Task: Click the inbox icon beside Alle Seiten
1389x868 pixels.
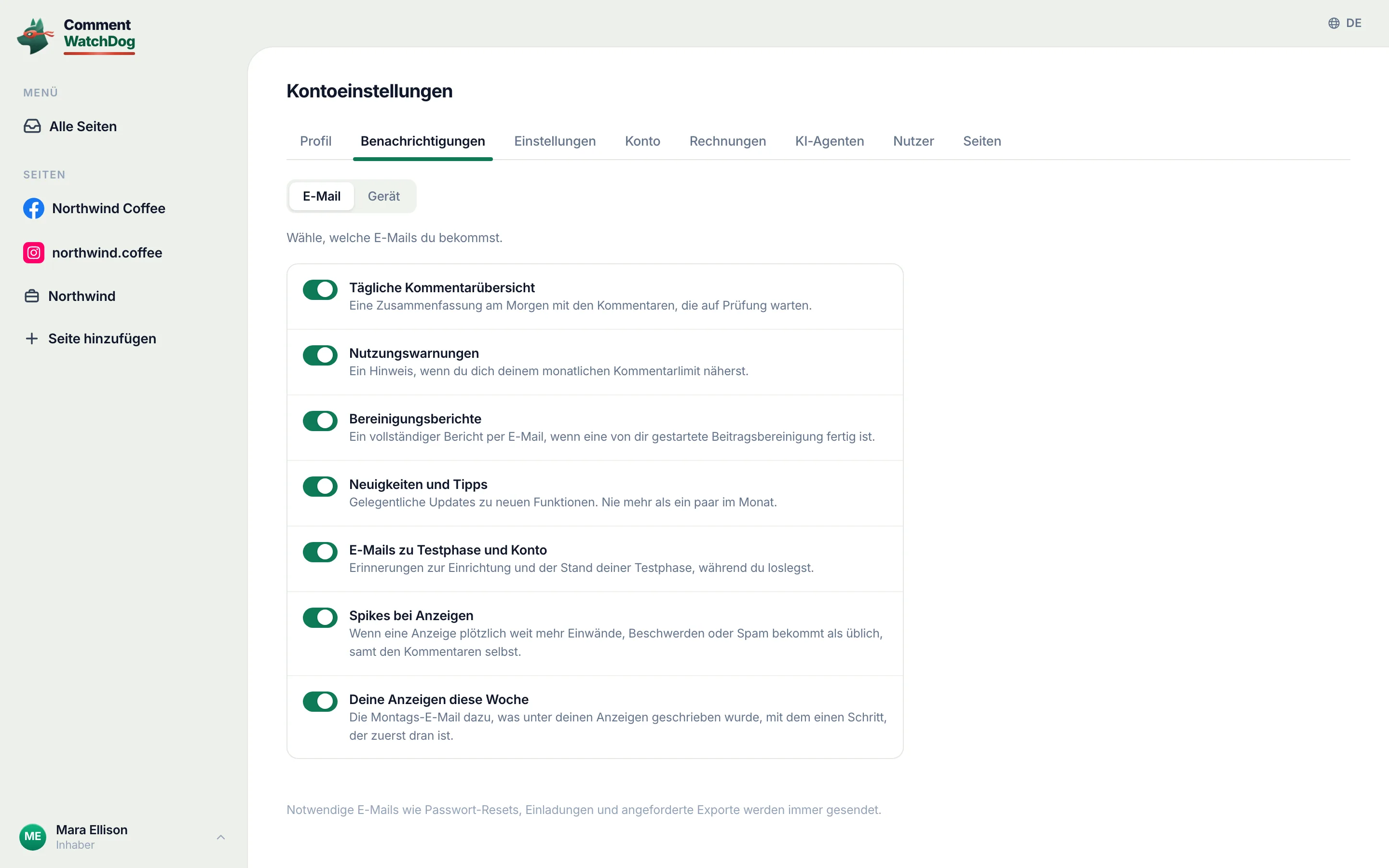Action: click(x=32, y=126)
